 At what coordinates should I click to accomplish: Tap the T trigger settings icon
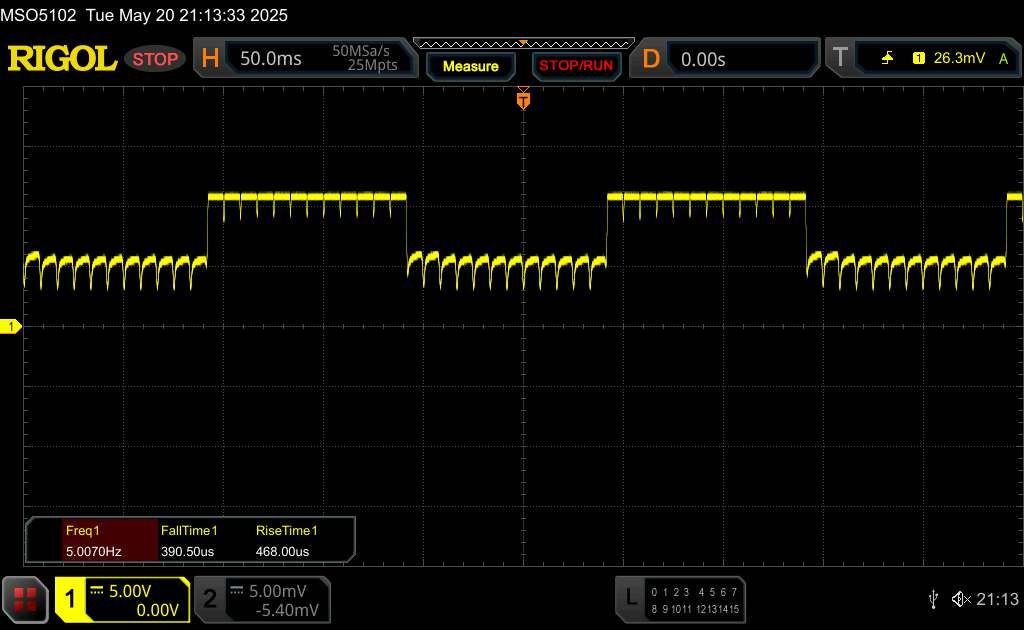[x=840, y=59]
